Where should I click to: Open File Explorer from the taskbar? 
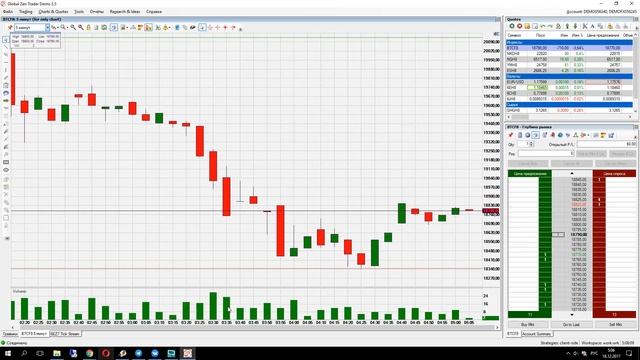point(57,353)
